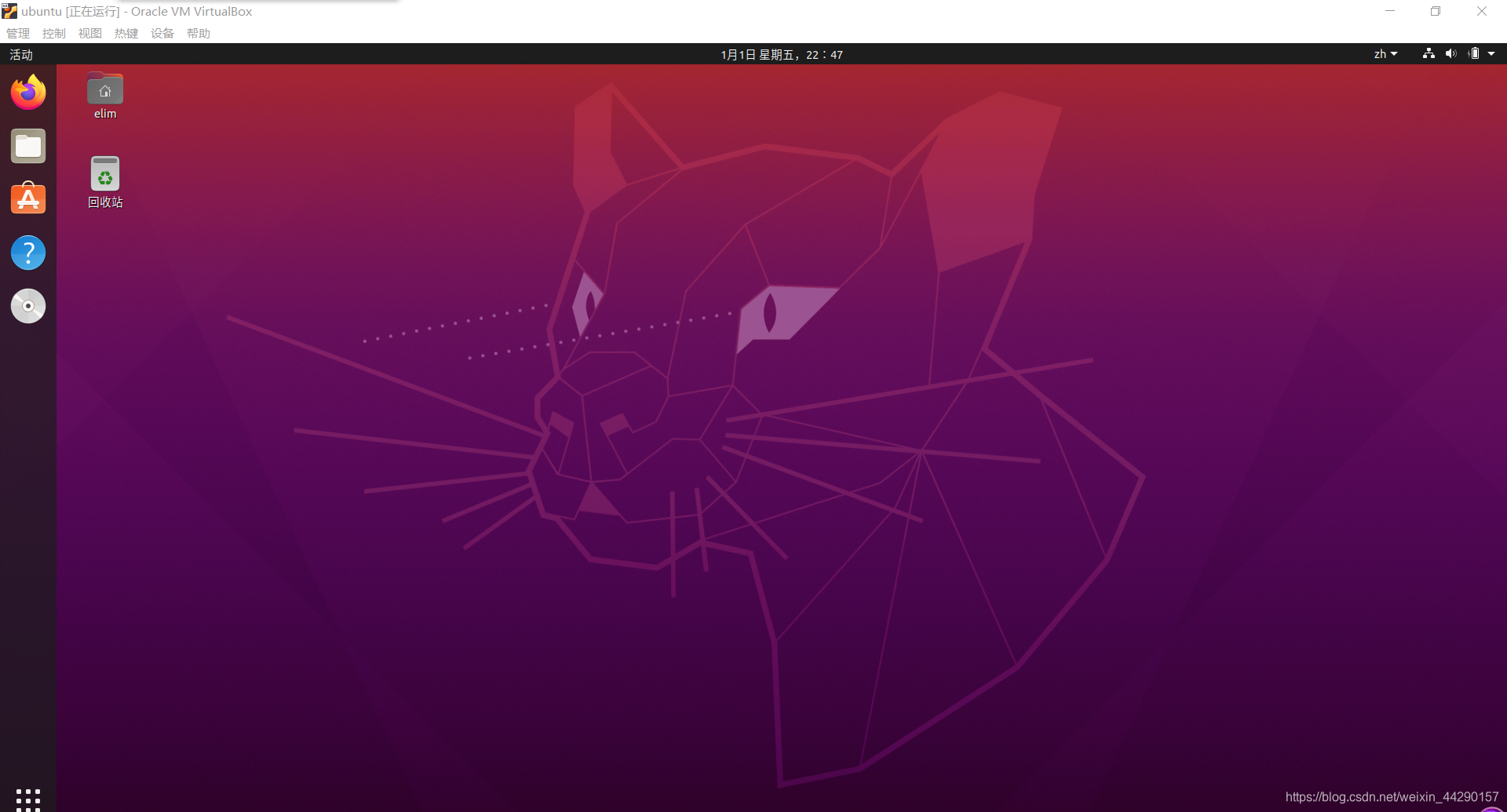Click the network status icon in the top bar
Viewport: 1507px width, 812px height.
1428,53
